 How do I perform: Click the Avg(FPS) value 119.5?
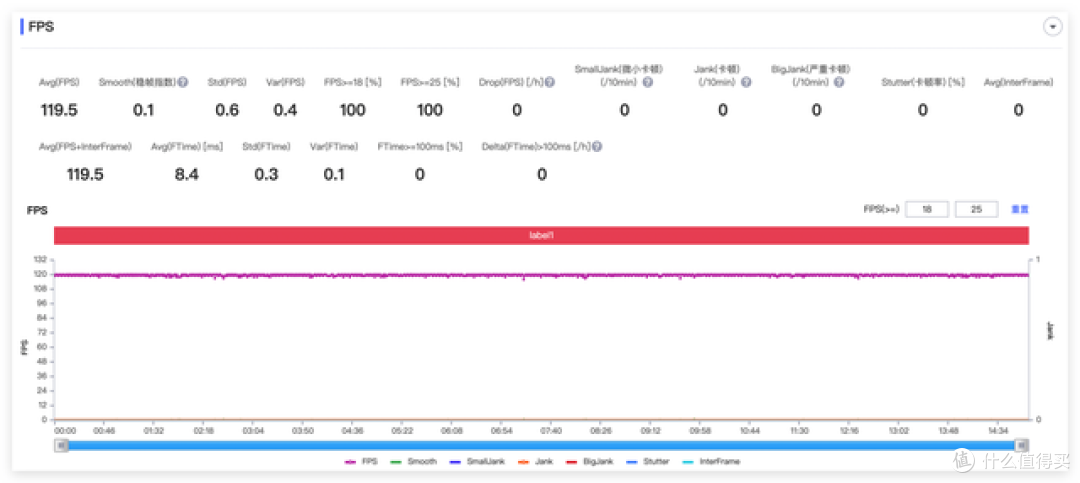59,110
